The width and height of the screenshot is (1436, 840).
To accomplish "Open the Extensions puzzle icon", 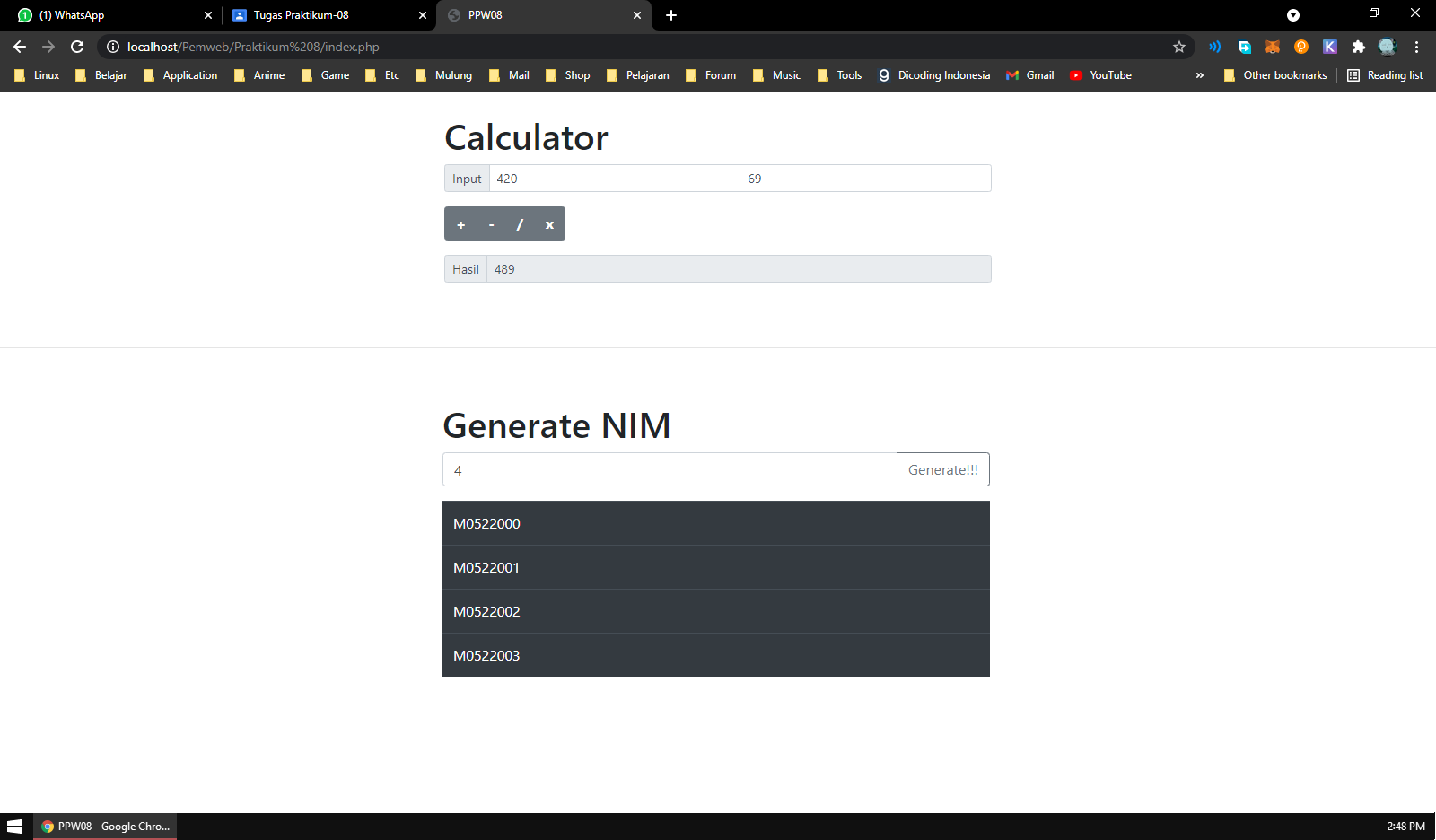I will pyautogui.click(x=1359, y=47).
